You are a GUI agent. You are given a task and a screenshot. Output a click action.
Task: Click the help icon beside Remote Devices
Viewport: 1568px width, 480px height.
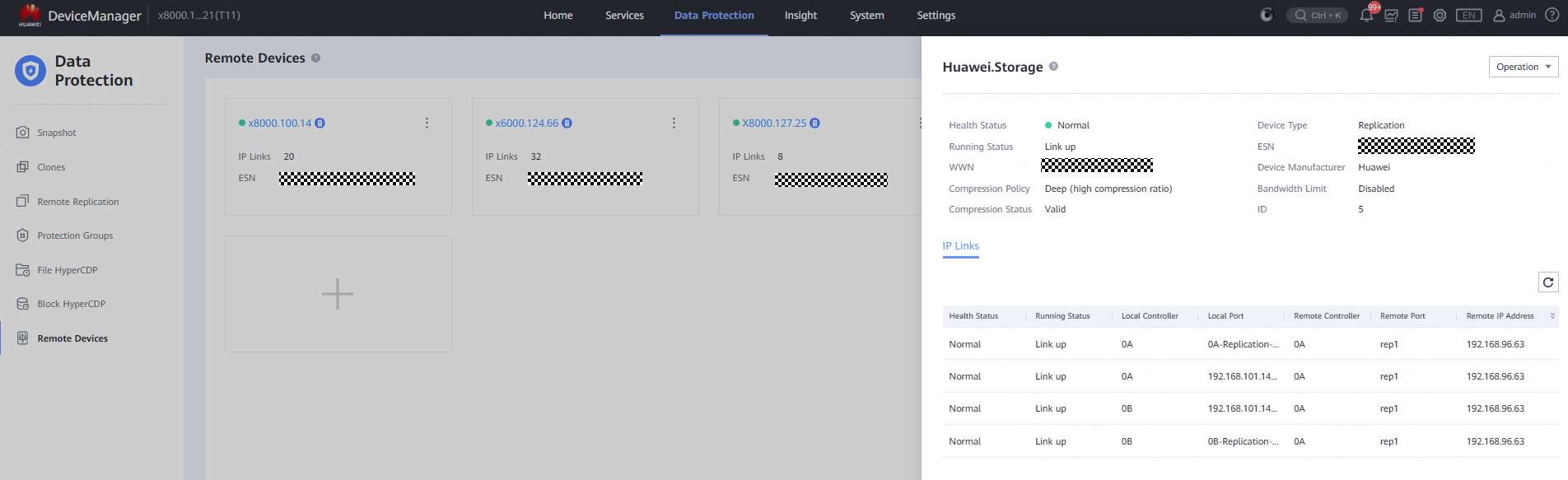click(x=315, y=58)
